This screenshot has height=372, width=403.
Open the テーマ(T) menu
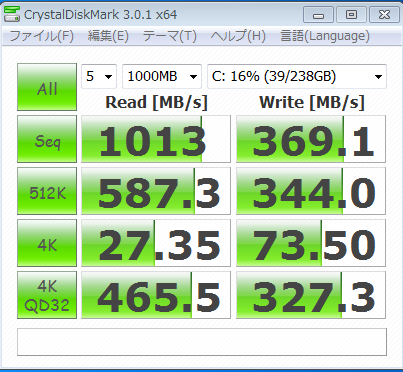point(170,36)
